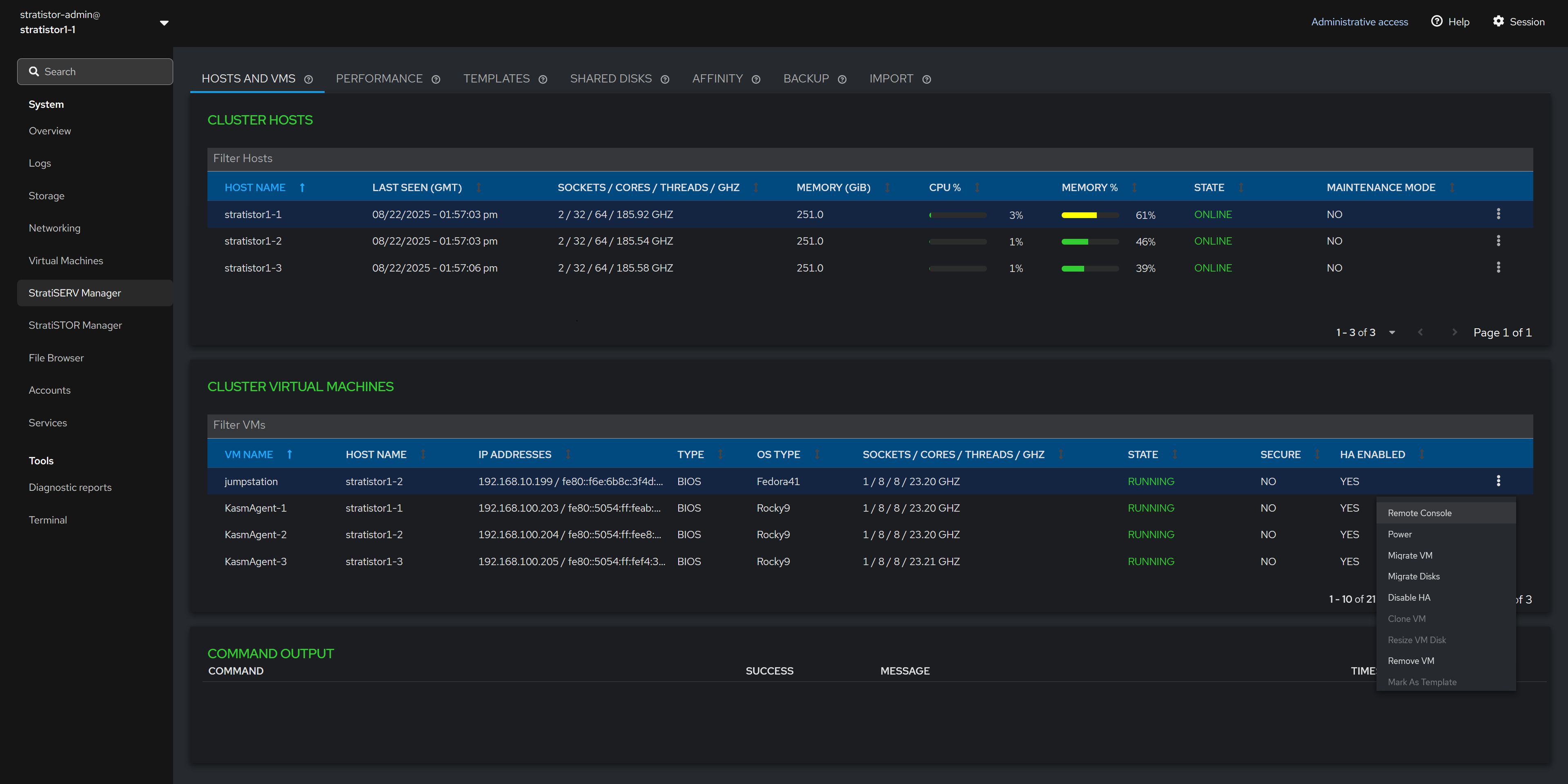The height and width of the screenshot is (784, 1568).
Task: Open kebab menu for stratistor1-3 host row
Action: pos(1498,268)
